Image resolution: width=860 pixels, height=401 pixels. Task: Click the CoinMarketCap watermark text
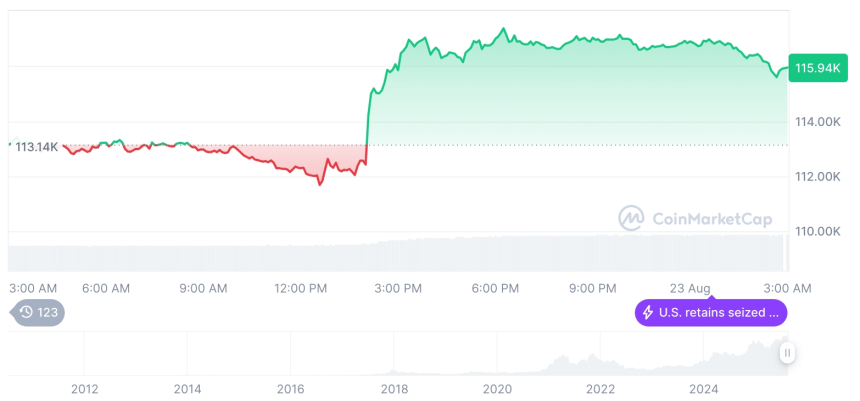pyautogui.click(x=711, y=218)
